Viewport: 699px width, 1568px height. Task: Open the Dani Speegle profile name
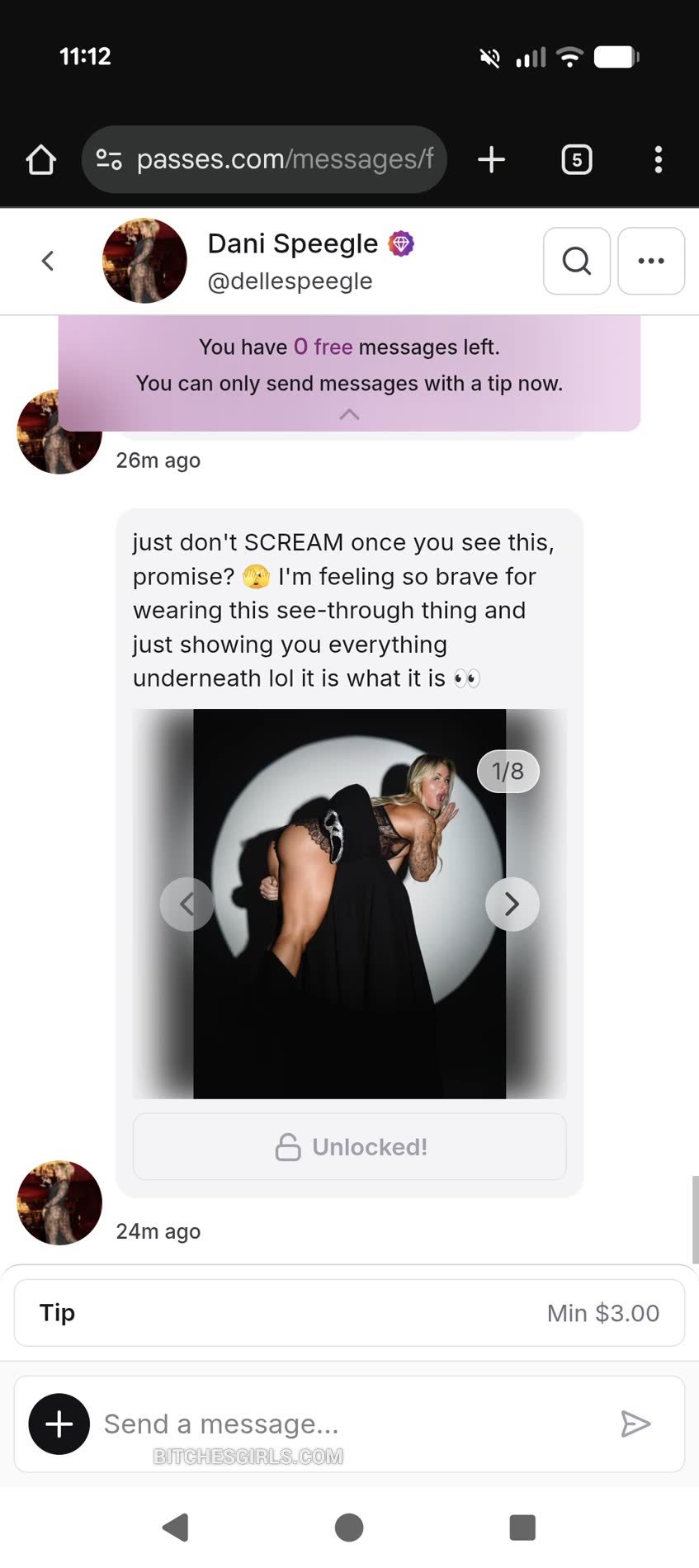292,244
